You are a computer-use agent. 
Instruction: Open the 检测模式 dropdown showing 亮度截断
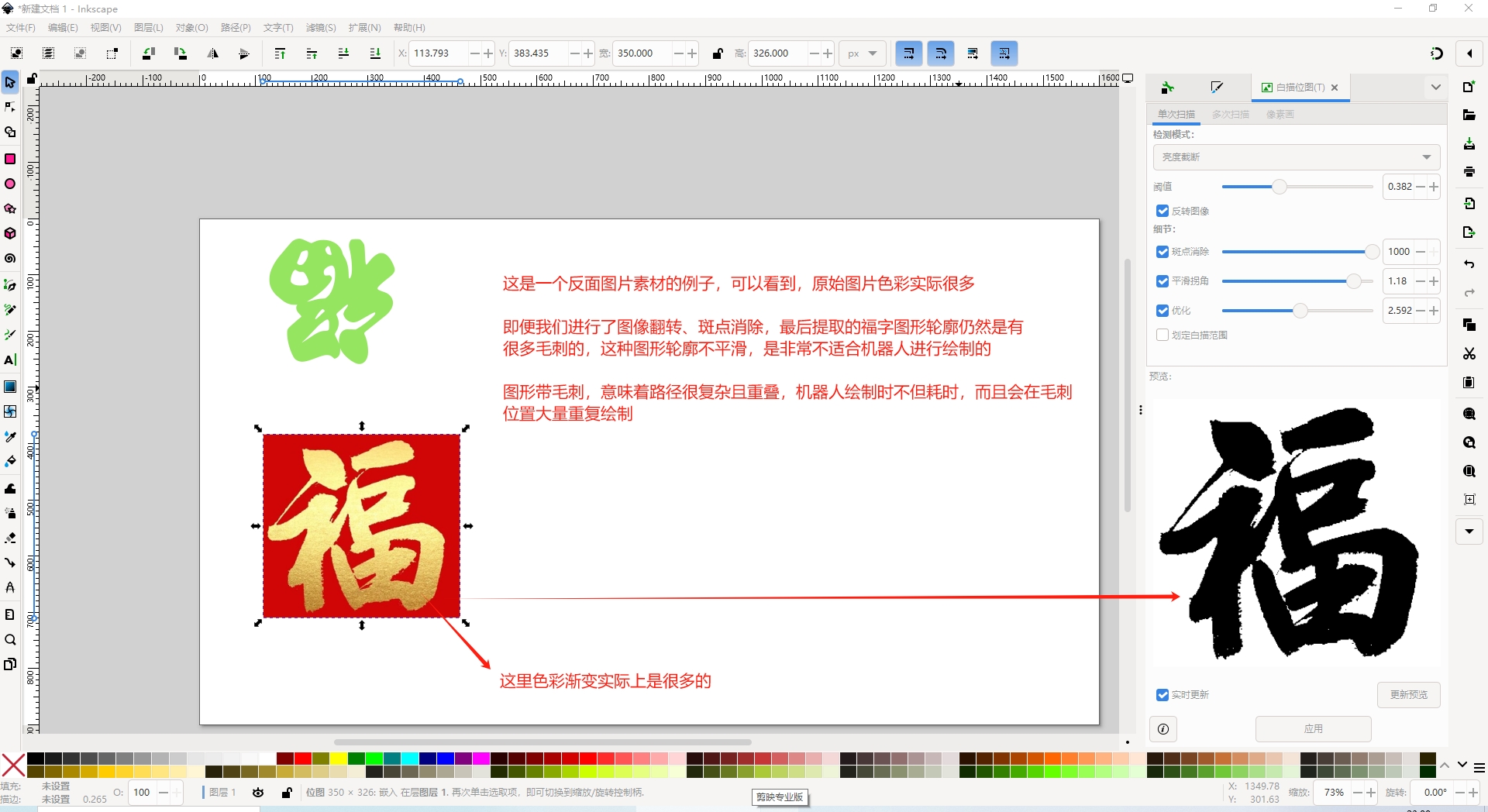(x=1296, y=157)
